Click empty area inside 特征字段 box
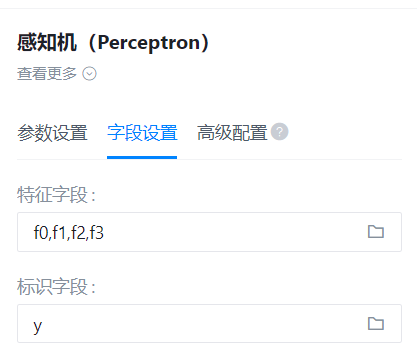 233,232
